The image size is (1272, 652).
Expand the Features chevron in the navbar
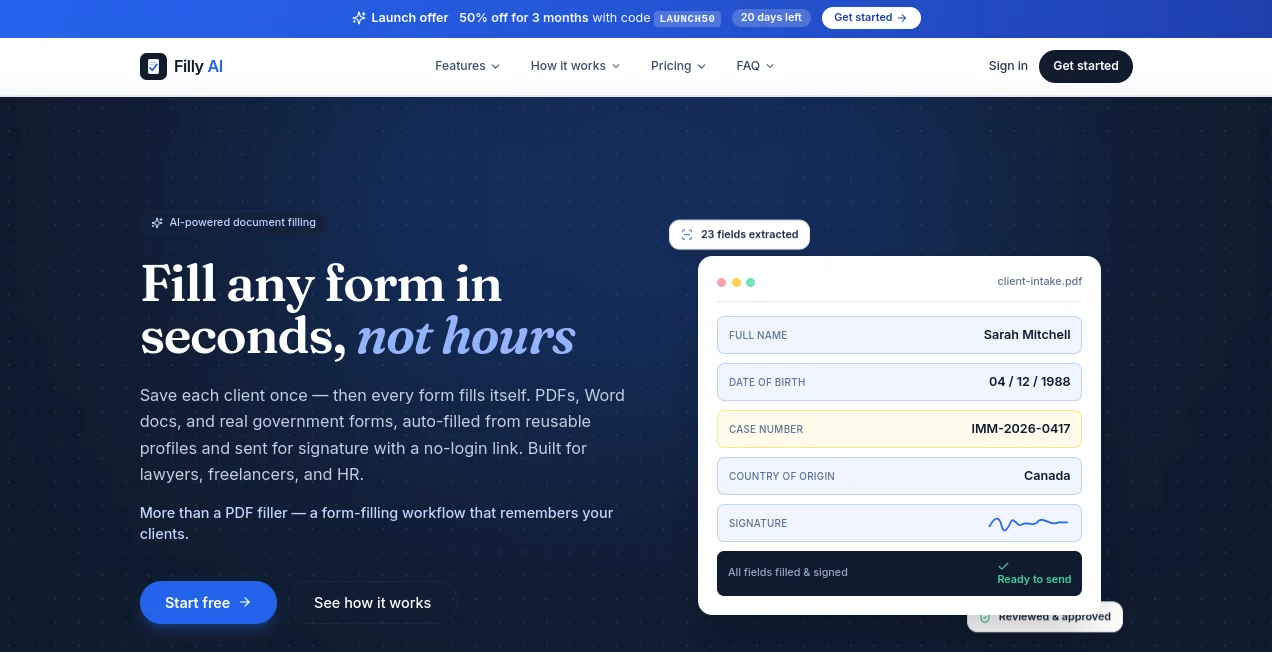click(495, 66)
